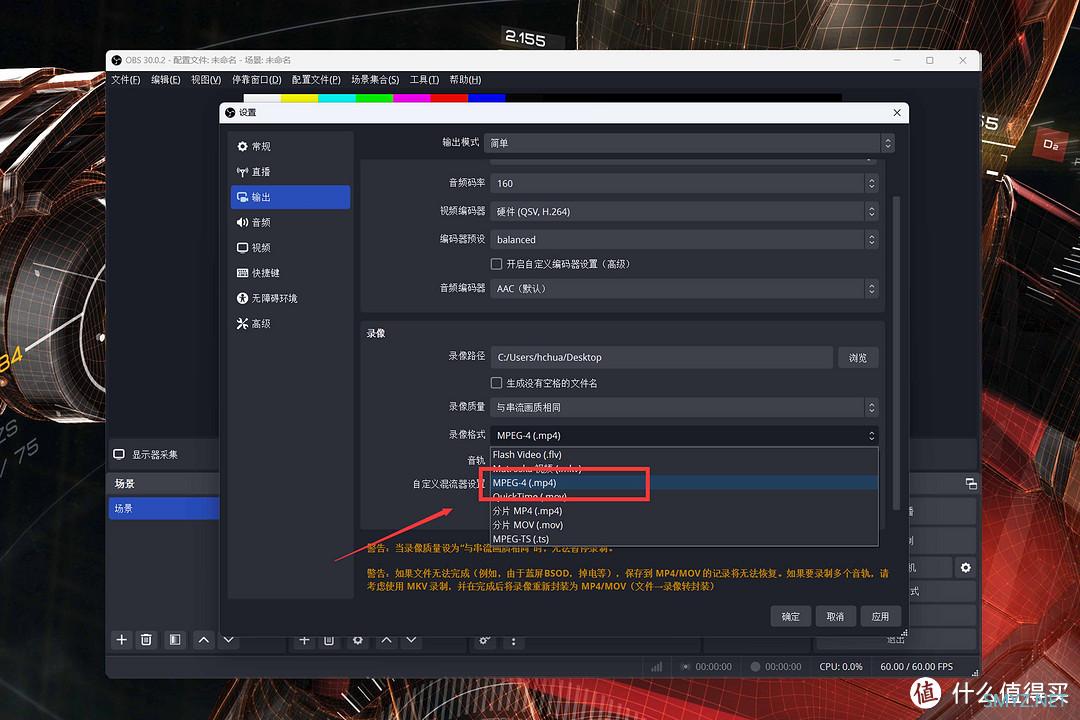The height and width of the screenshot is (720, 1080).
Task: Select 输出 settings category
Action: coord(290,197)
